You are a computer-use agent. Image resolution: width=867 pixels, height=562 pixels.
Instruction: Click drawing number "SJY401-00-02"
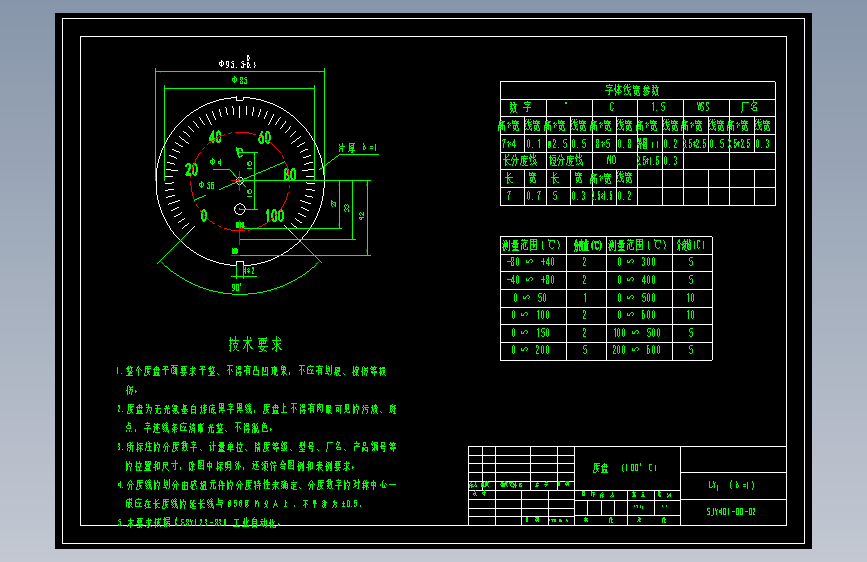coord(731,512)
